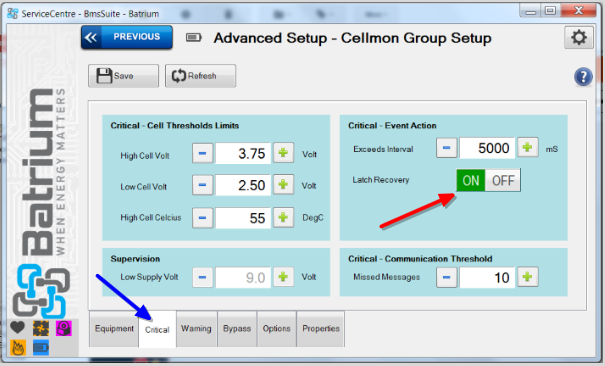Viewport: 605px width, 366px height.
Task: Click the 'Latch Recovery' label
Action: (380, 180)
